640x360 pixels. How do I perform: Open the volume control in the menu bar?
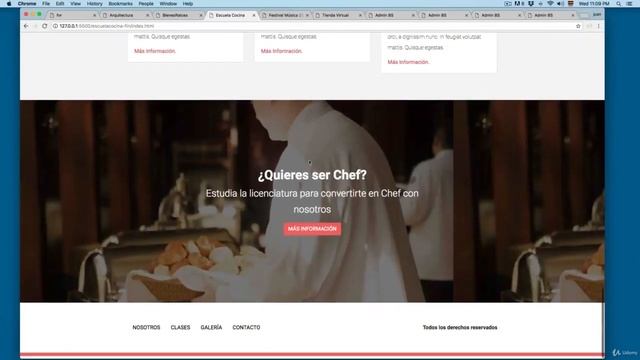(x=560, y=4)
